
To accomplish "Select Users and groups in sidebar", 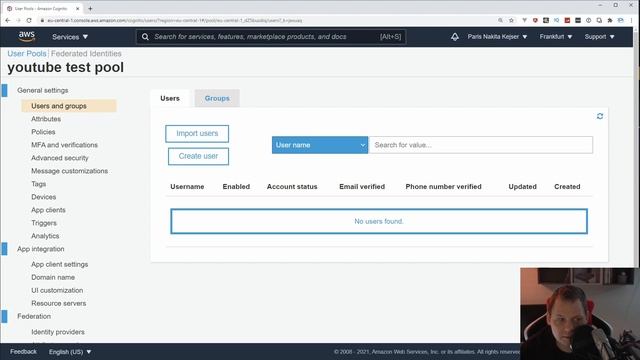I will [x=69, y=106].
